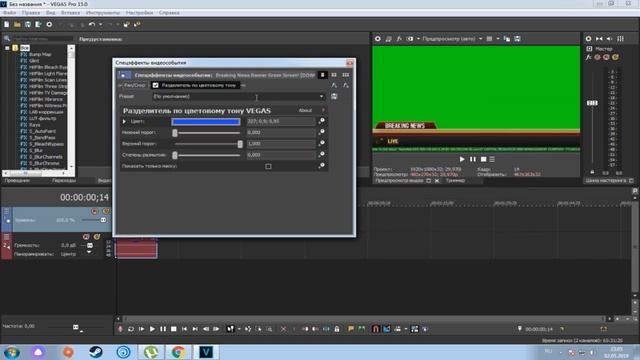Click the About button in plugin header
The height and width of the screenshot is (360, 640).
[x=305, y=111]
